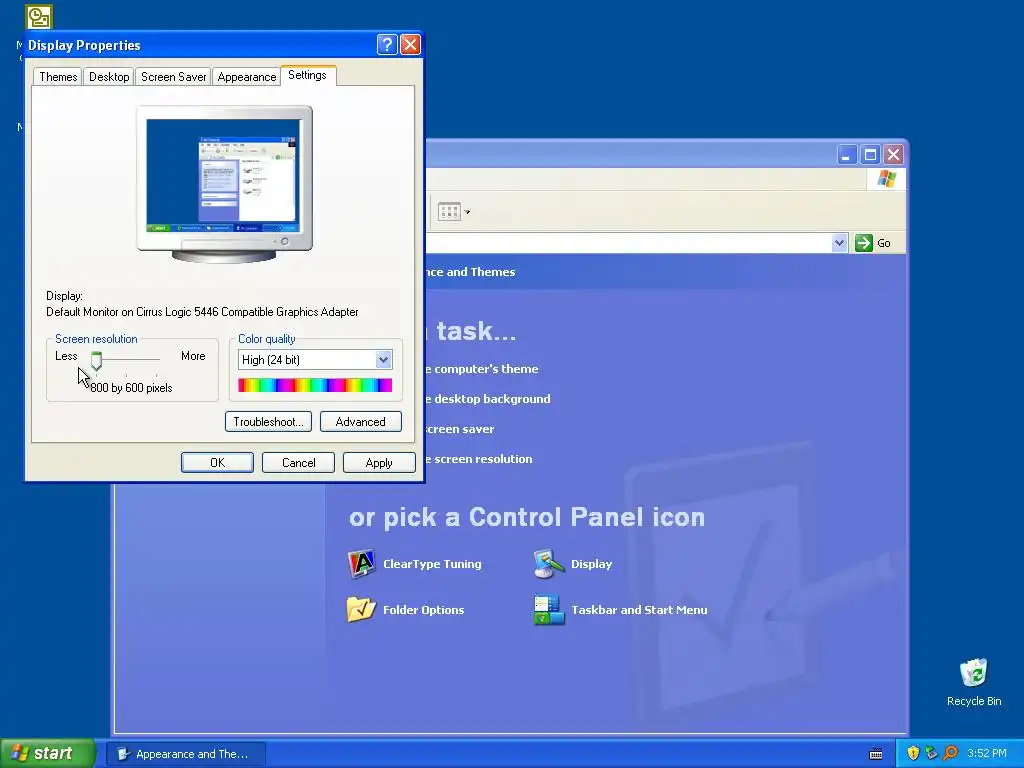Click the Safely Remove Hardware tray icon
This screenshot has height=768, width=1024.
point(931,753)
